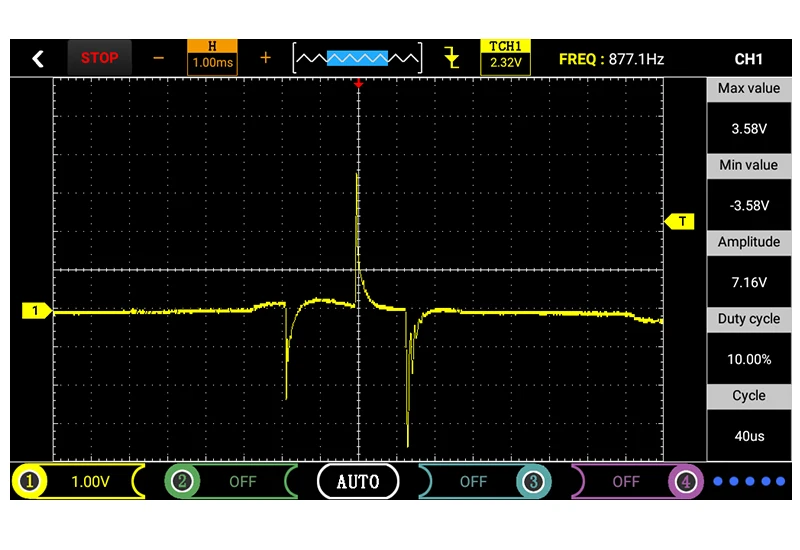Open the H 1.00ms timebase setting
The image size is (800, 550).
212,58
